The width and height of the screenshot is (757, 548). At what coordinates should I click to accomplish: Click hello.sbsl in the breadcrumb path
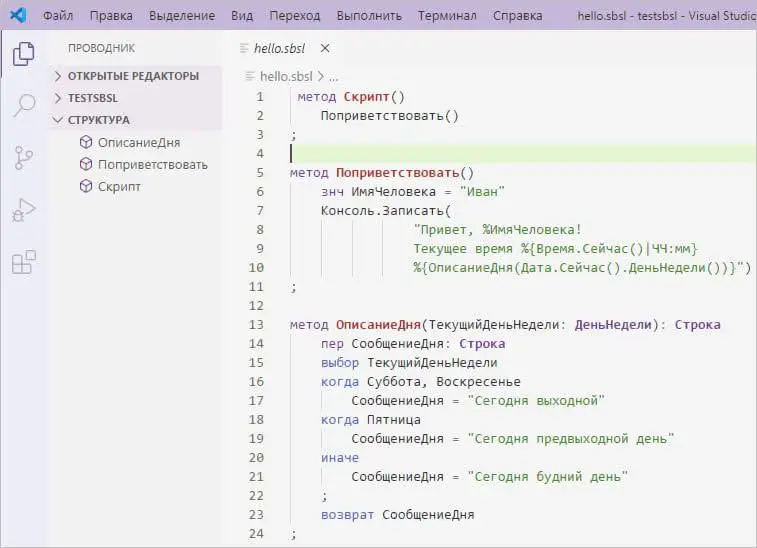coord(286,76)
